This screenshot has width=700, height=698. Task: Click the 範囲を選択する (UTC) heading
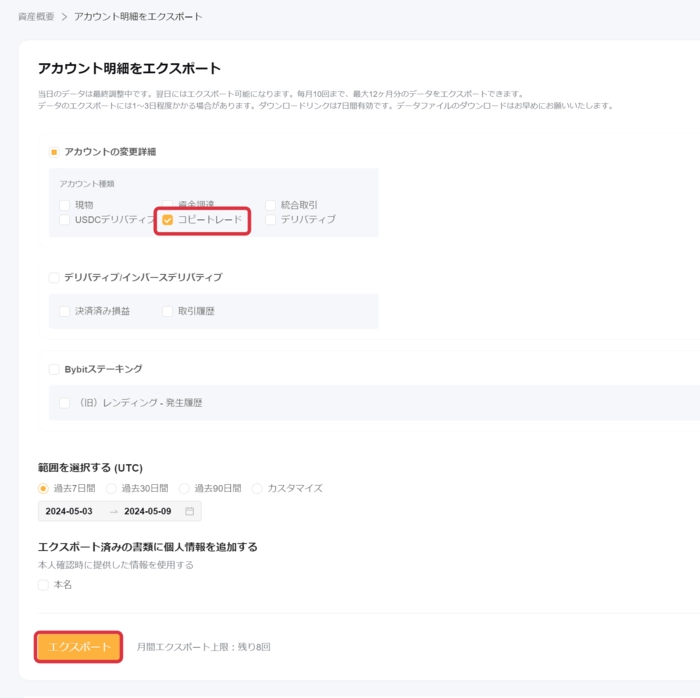click(90, 468)
